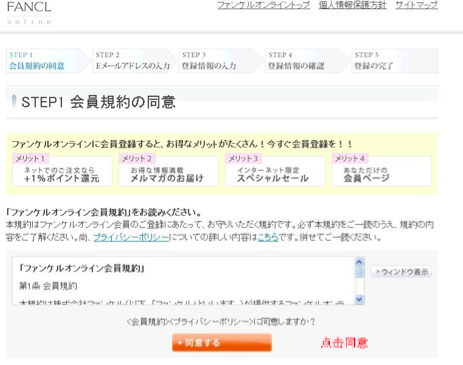Follow the こちら hyperlink

click(x=268, y=237)
